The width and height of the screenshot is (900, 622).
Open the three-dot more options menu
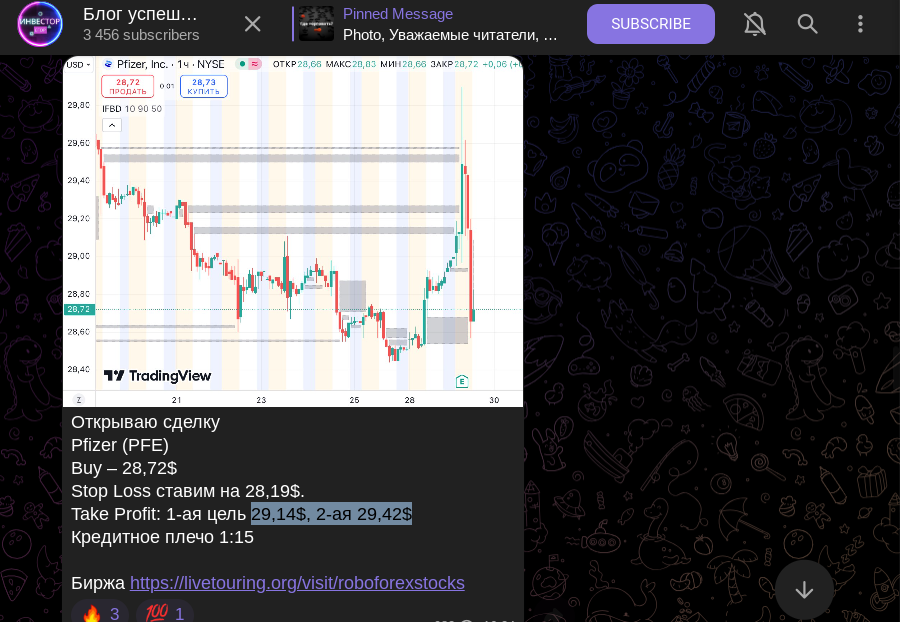coord(860,24)
